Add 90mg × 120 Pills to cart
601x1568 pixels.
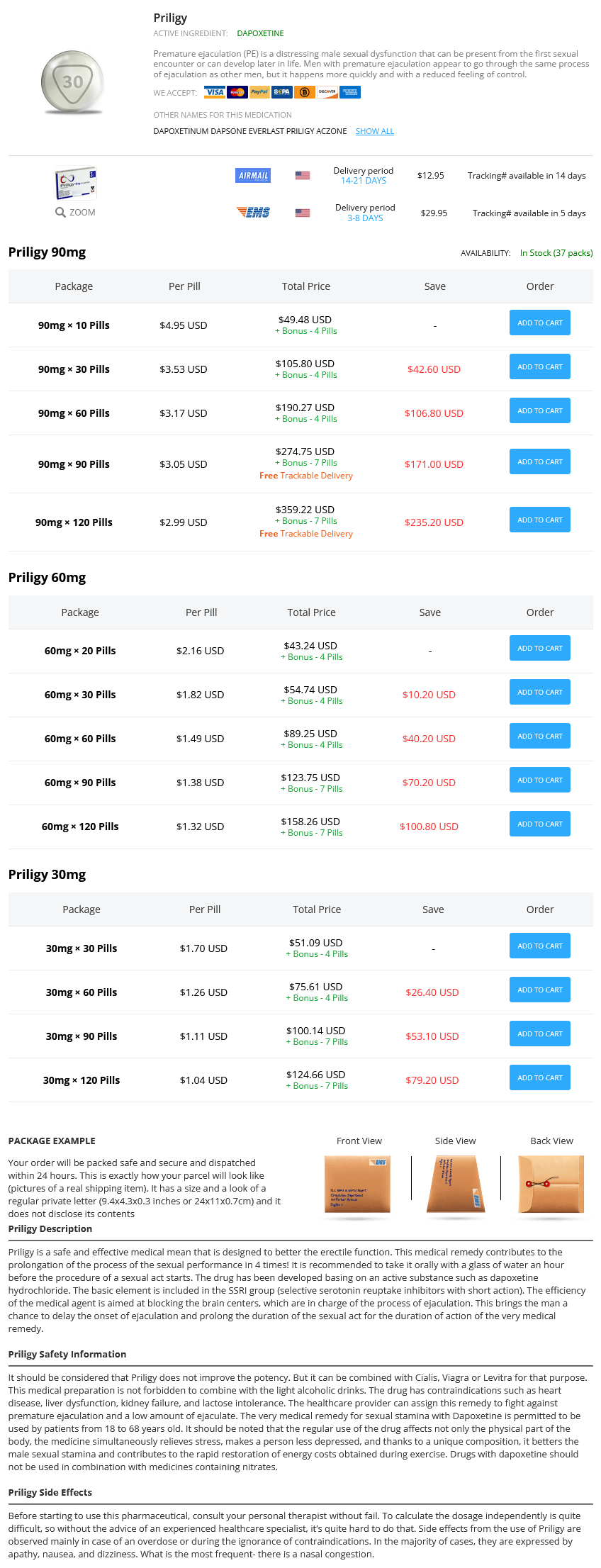coord(540,520)
